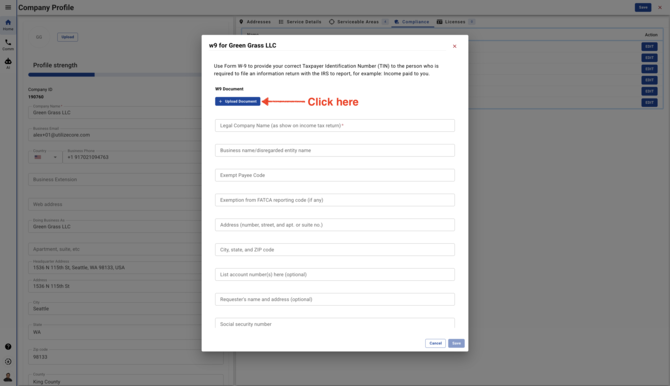Click Exemption from FATCA reporting code field
This screenshot has width=670, height=386.
[335, 200]
